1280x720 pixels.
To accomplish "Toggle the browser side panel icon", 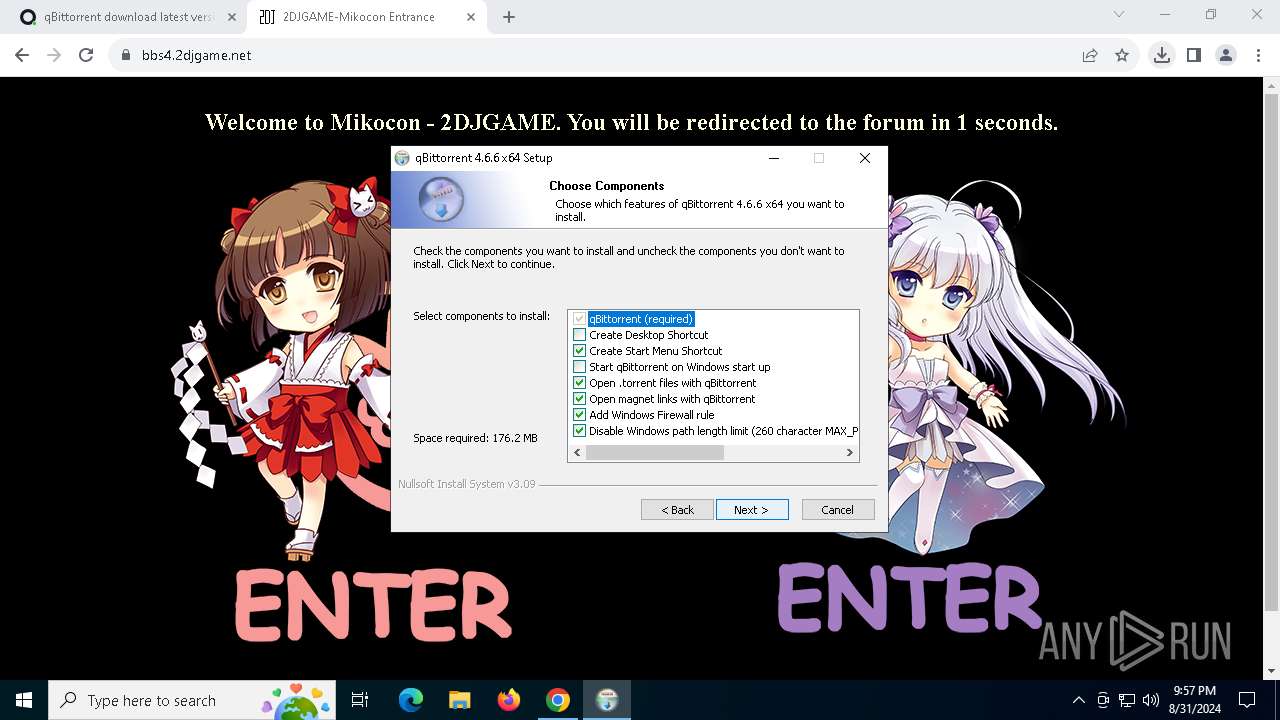I will click(x=1194, y=56).
